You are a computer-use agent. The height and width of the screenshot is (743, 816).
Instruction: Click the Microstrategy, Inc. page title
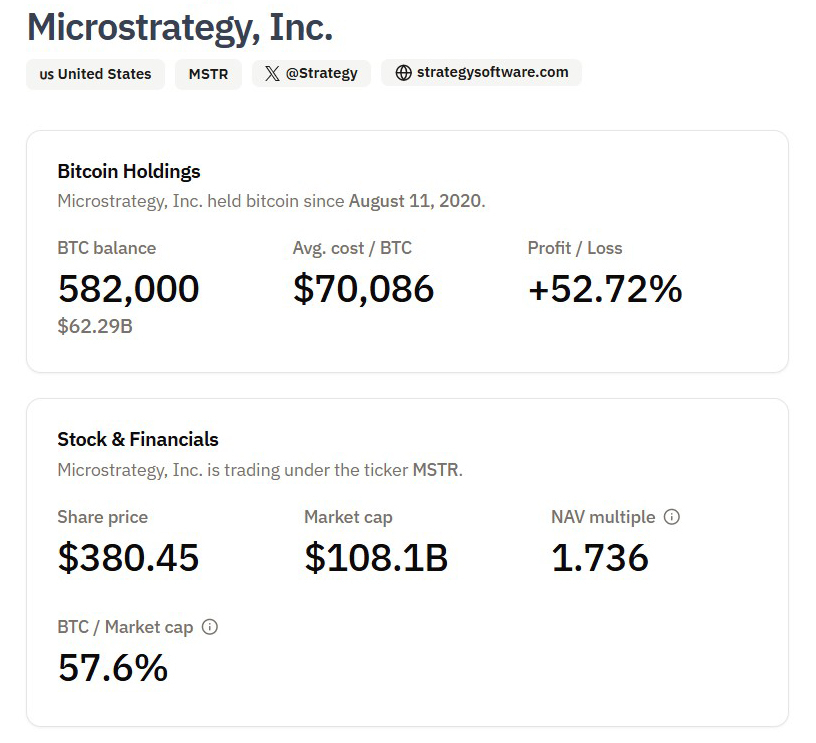(x=180, y=27)
